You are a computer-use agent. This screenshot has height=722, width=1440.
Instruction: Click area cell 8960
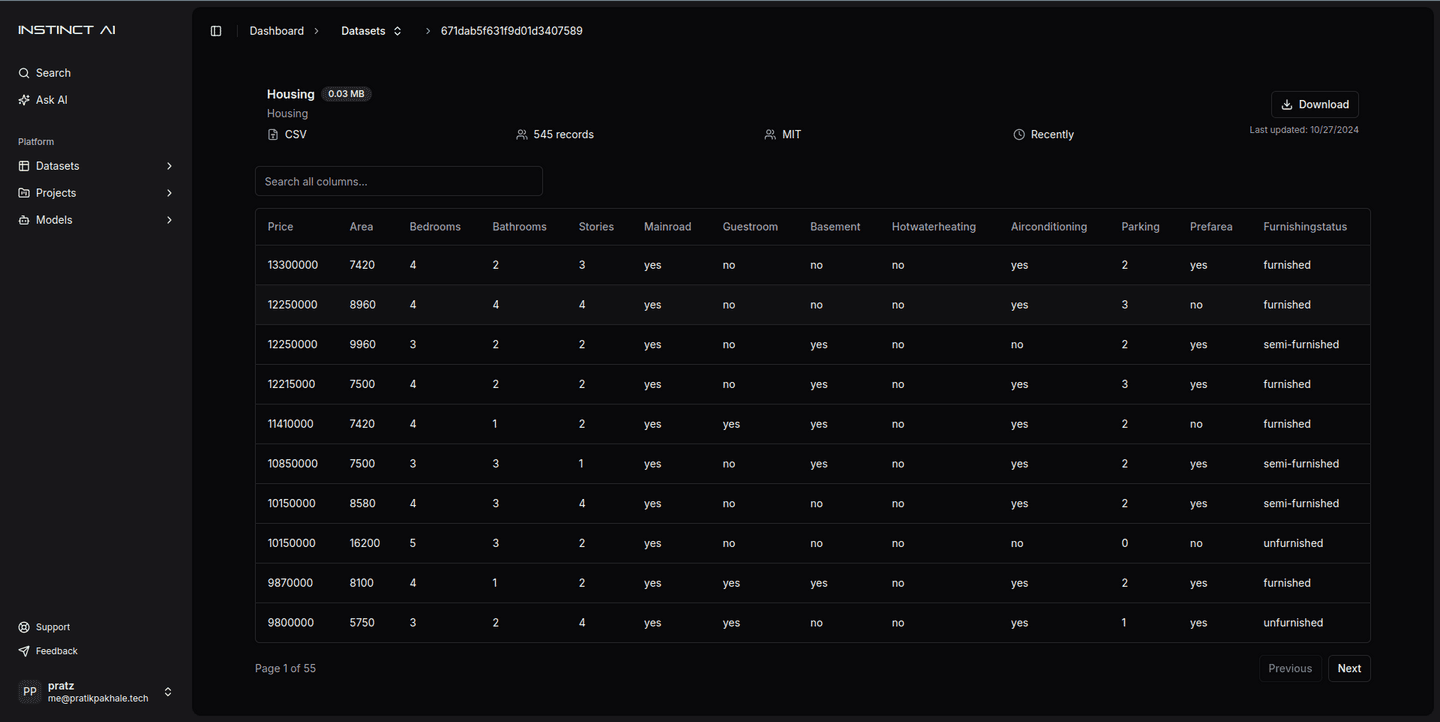tap(363, 305)
